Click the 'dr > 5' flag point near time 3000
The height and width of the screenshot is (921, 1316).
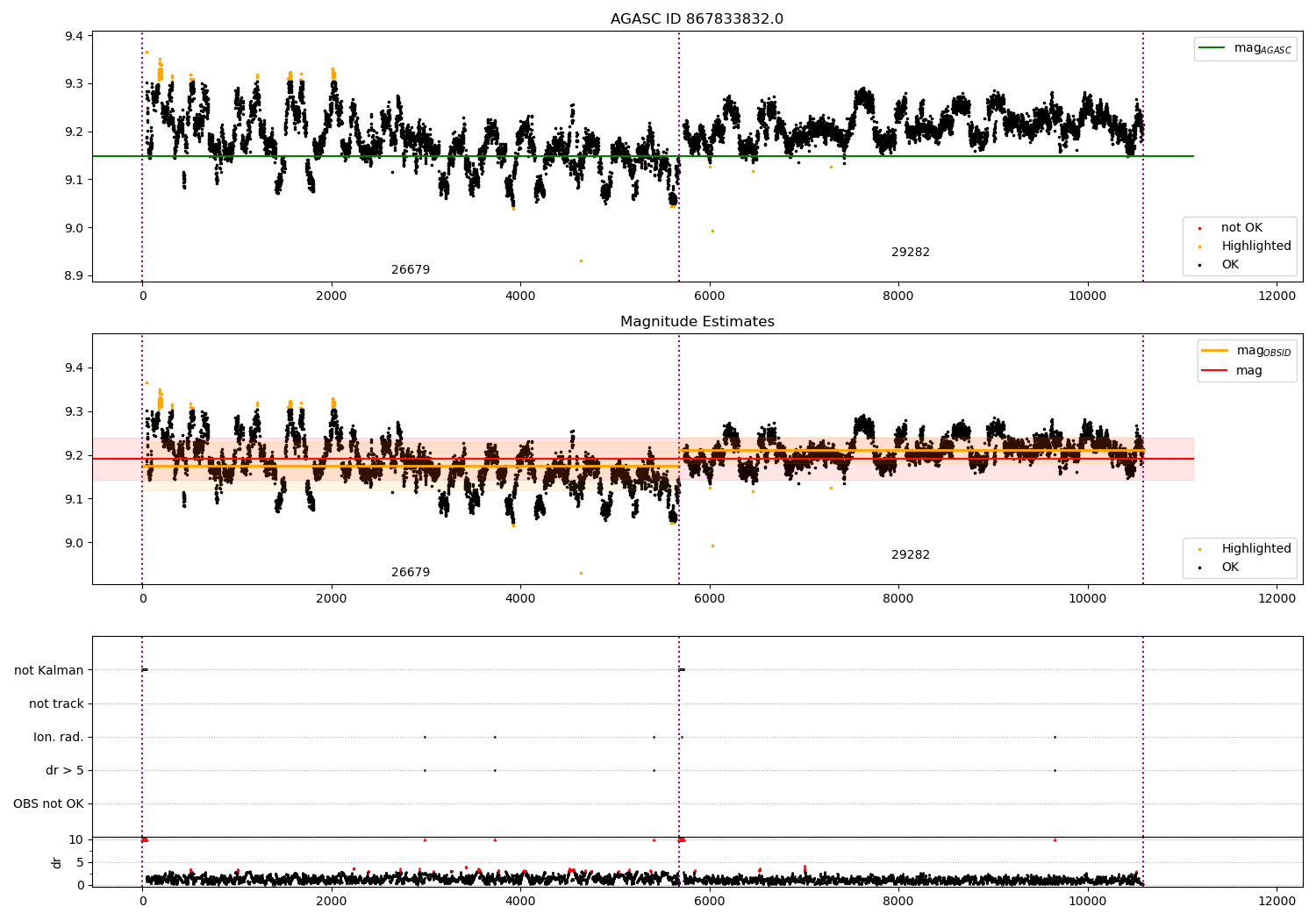point(425,770)
